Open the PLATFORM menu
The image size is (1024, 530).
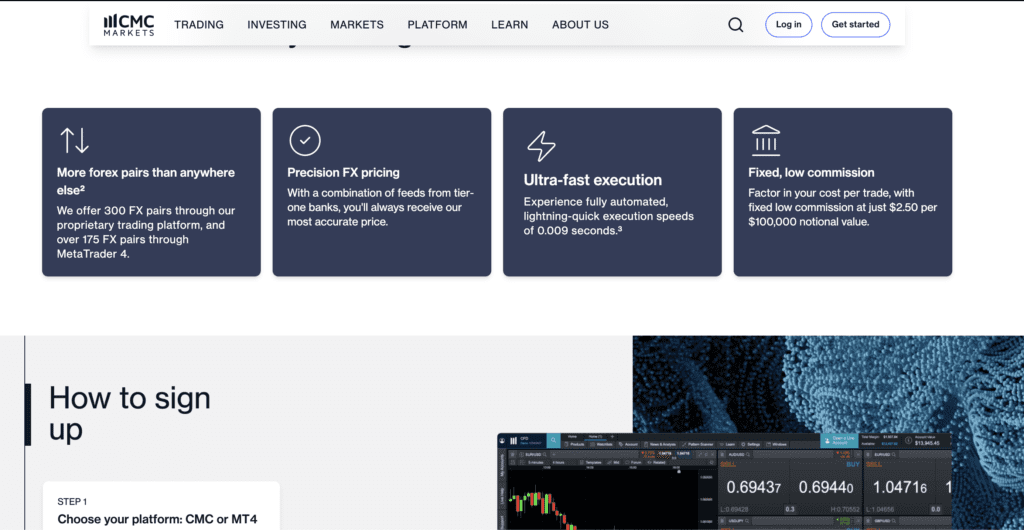[x=438, y=25]
